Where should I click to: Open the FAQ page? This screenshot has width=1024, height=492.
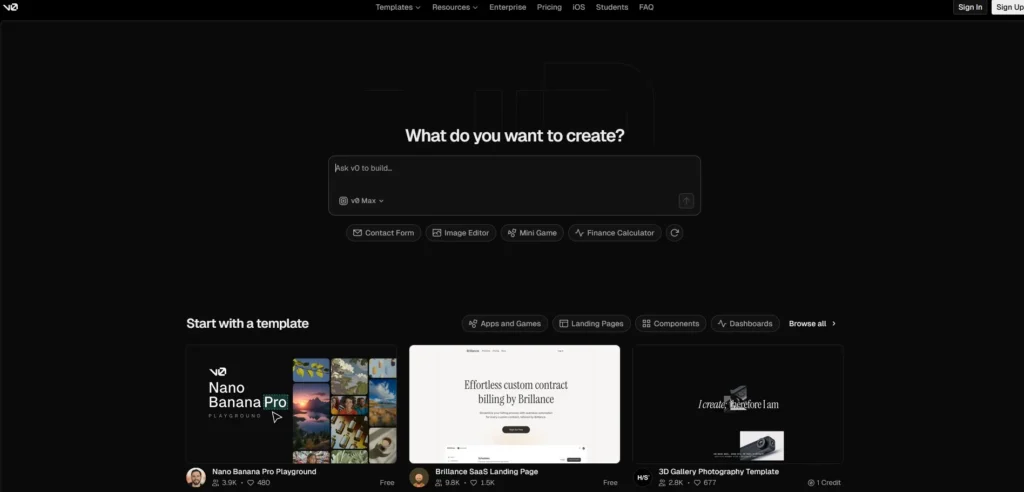(x=646, y=7)
